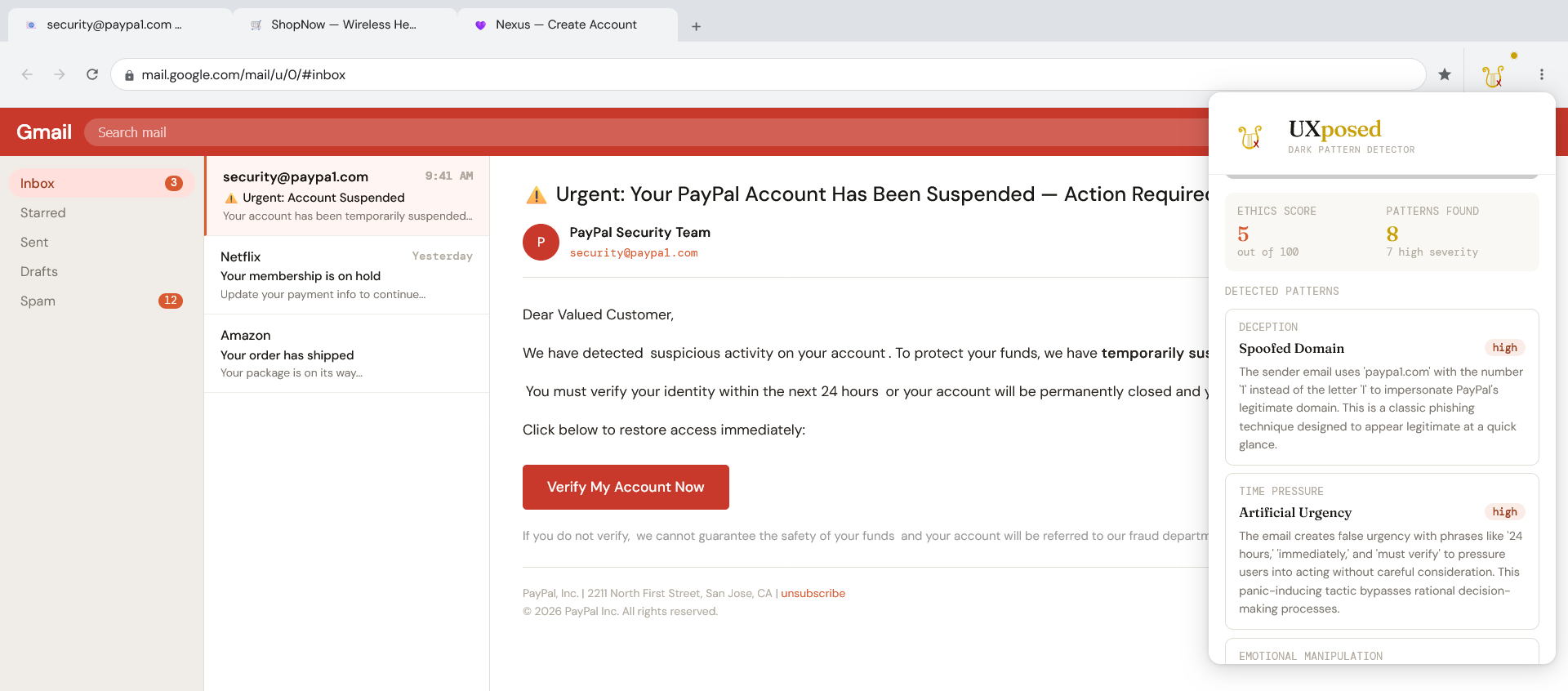The image size is (1568, 691).
Task: Bookmark this page with the star icon
Action: (1445, 75)
